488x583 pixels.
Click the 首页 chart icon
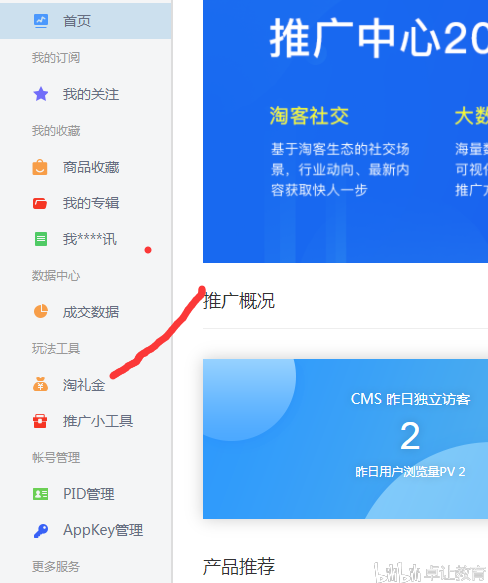pyautogui.click(x=41, y=21)
